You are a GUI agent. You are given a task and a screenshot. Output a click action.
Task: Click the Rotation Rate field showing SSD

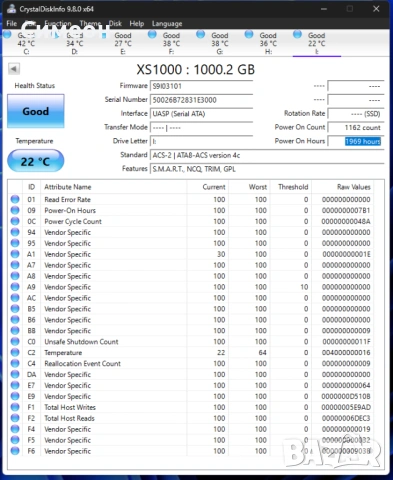click(x=356, y=114)
